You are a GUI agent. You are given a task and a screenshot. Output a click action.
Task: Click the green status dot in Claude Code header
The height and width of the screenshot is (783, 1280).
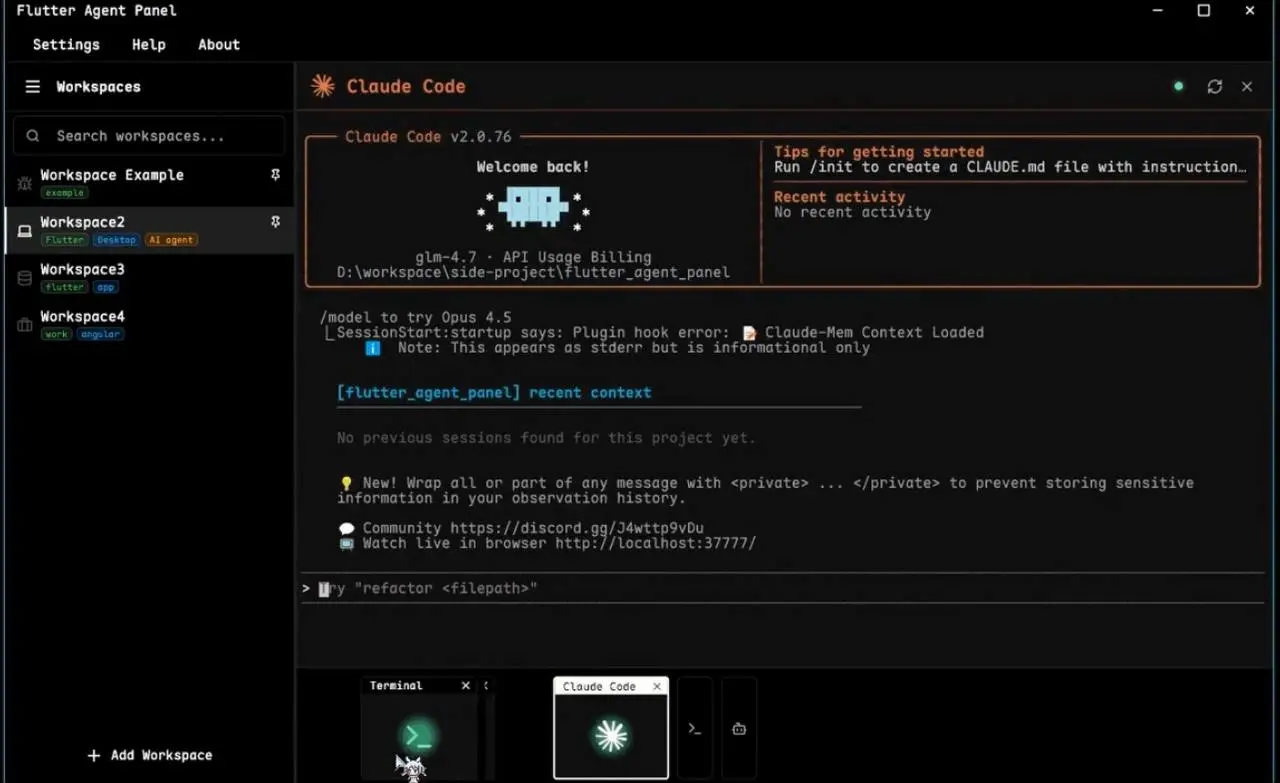[x=1179, y=87]
